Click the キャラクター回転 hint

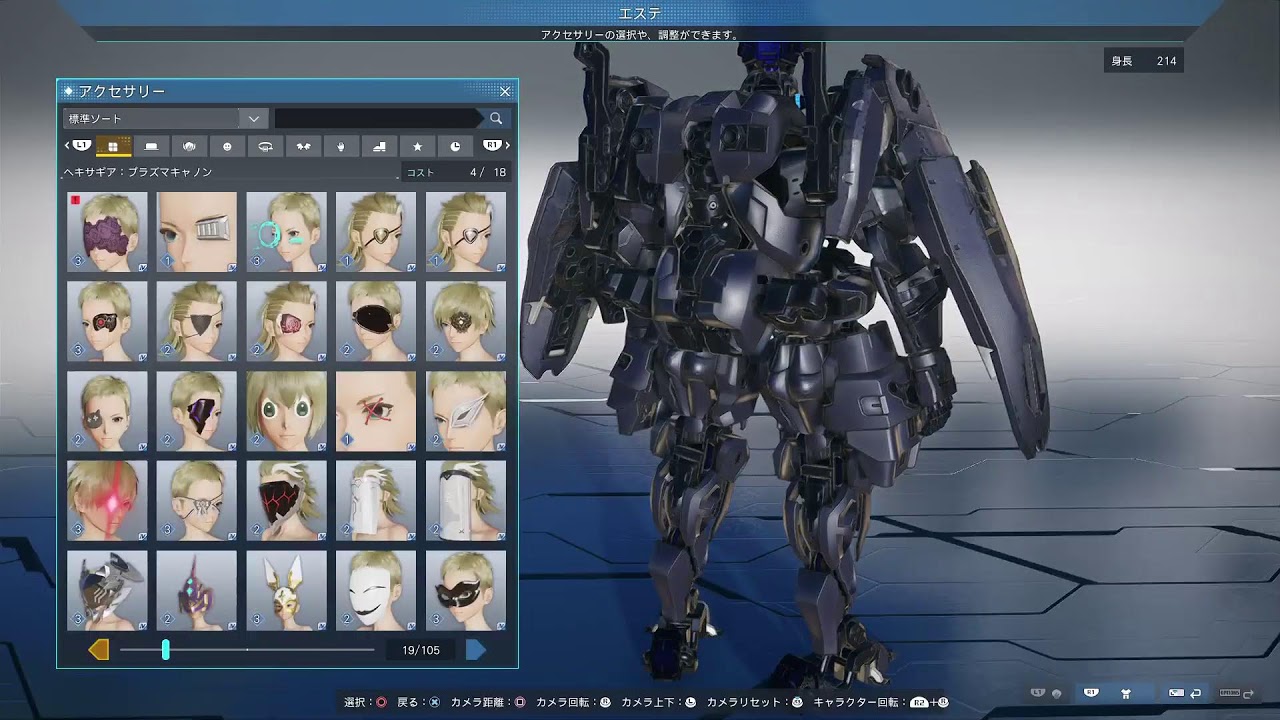880,703
